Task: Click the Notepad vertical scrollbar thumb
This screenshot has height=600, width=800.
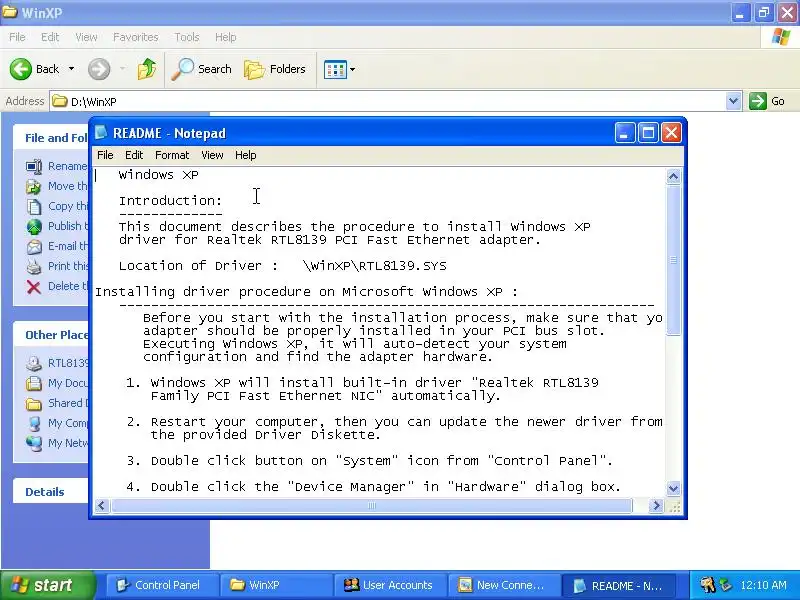Action: click(673, 260)
